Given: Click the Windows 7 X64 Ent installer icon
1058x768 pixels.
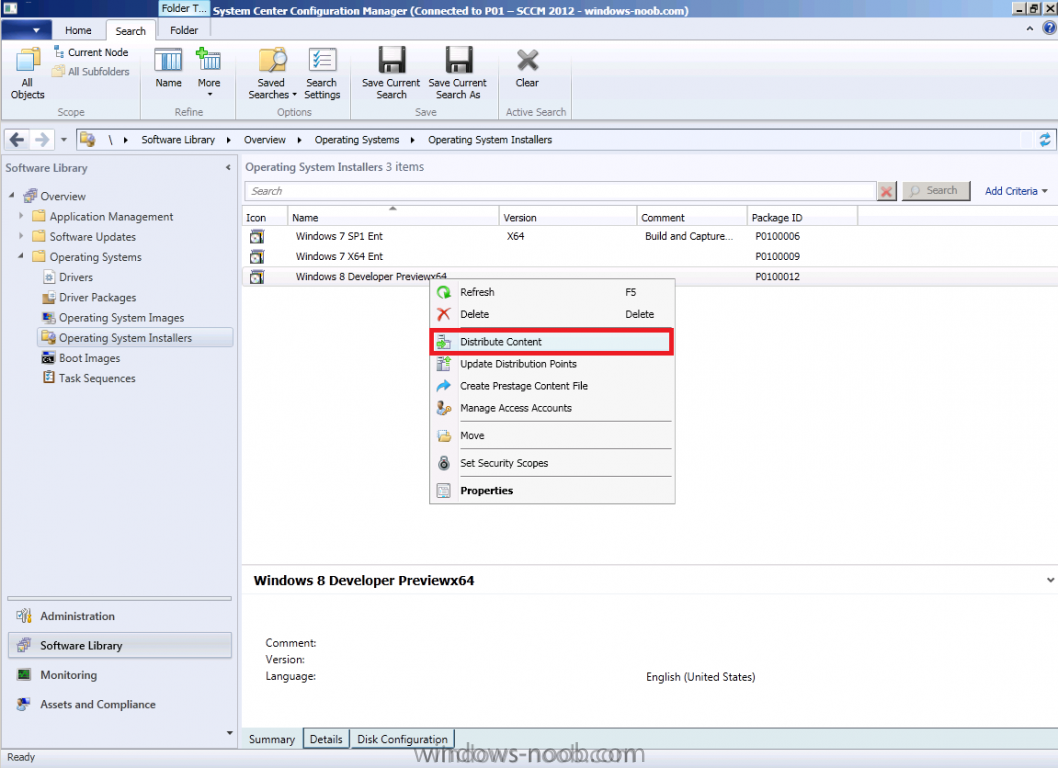Looking at the screenshot, I should coord(257,256).
